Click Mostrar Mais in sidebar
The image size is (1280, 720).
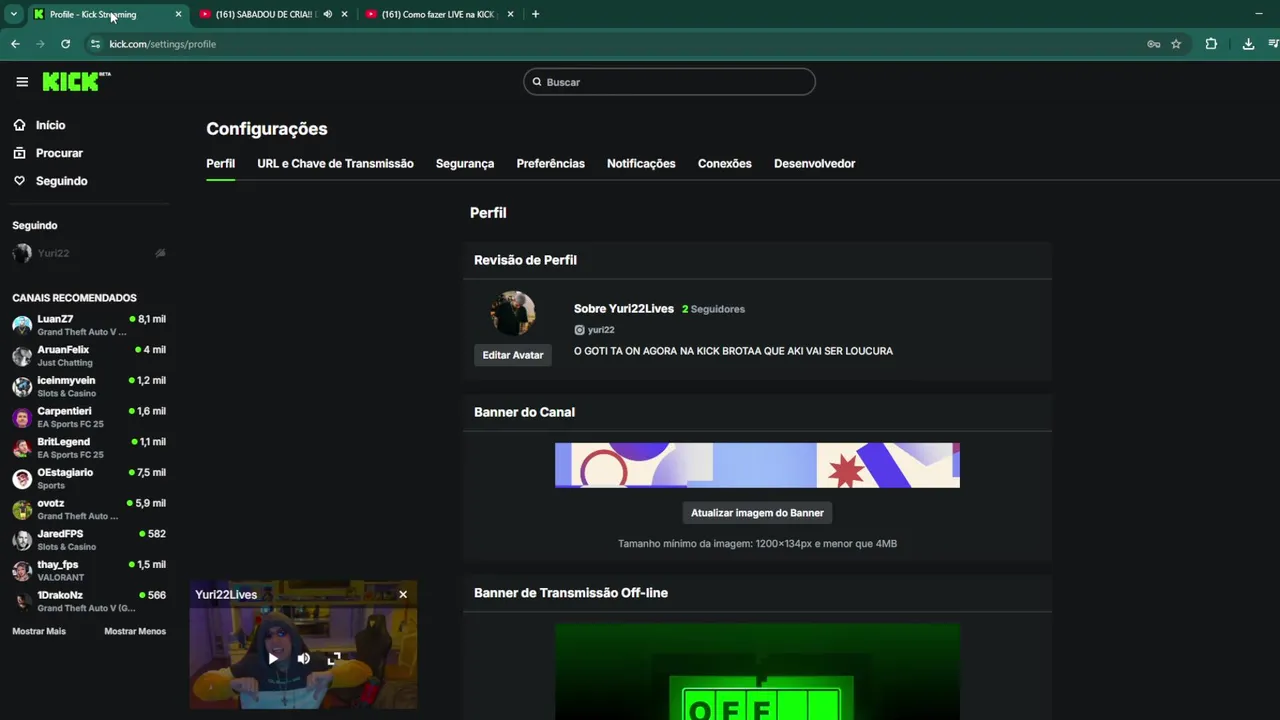point(39,631)
